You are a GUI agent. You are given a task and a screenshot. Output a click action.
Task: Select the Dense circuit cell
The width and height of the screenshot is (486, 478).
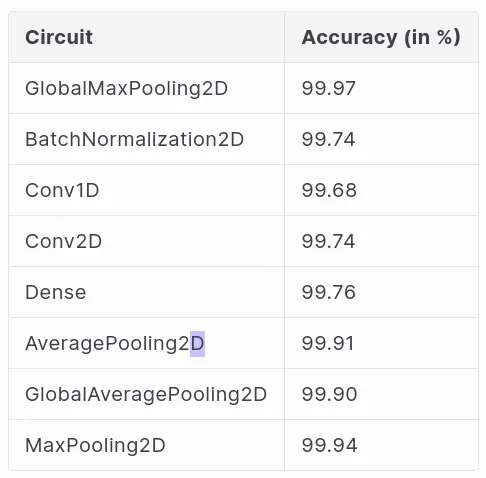(147, 292)
